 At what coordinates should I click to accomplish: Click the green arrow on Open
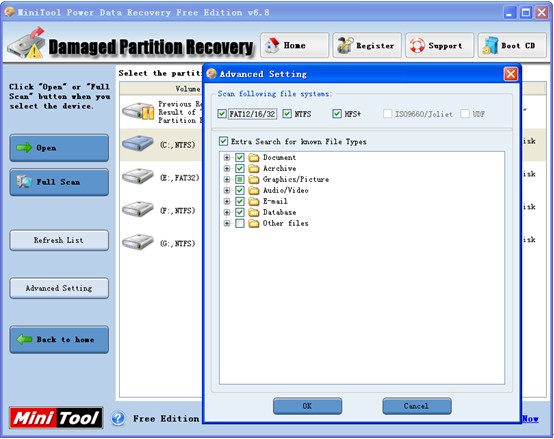pyautogui.click(x=24, y=148)
